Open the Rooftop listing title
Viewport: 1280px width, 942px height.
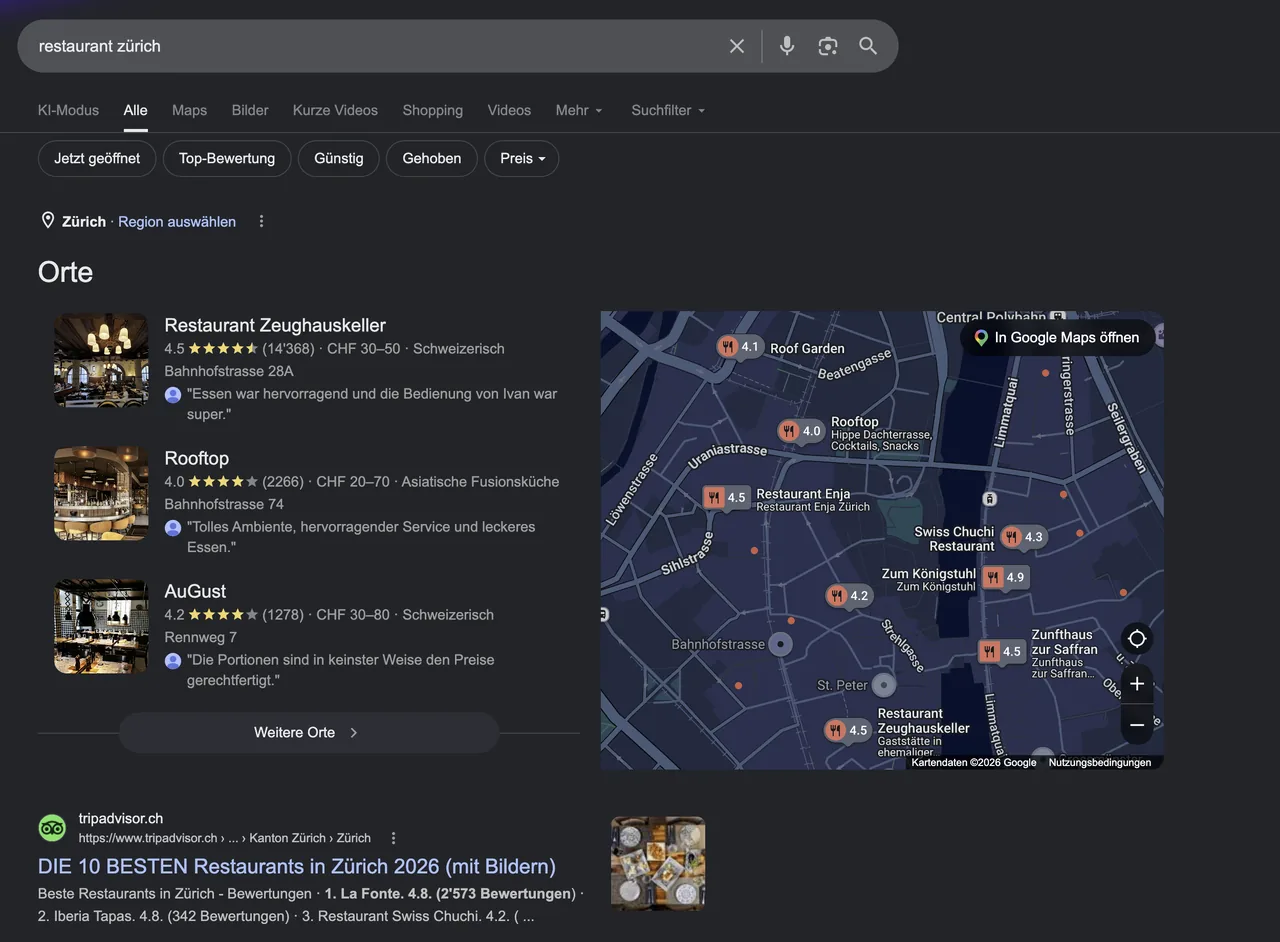197,458
